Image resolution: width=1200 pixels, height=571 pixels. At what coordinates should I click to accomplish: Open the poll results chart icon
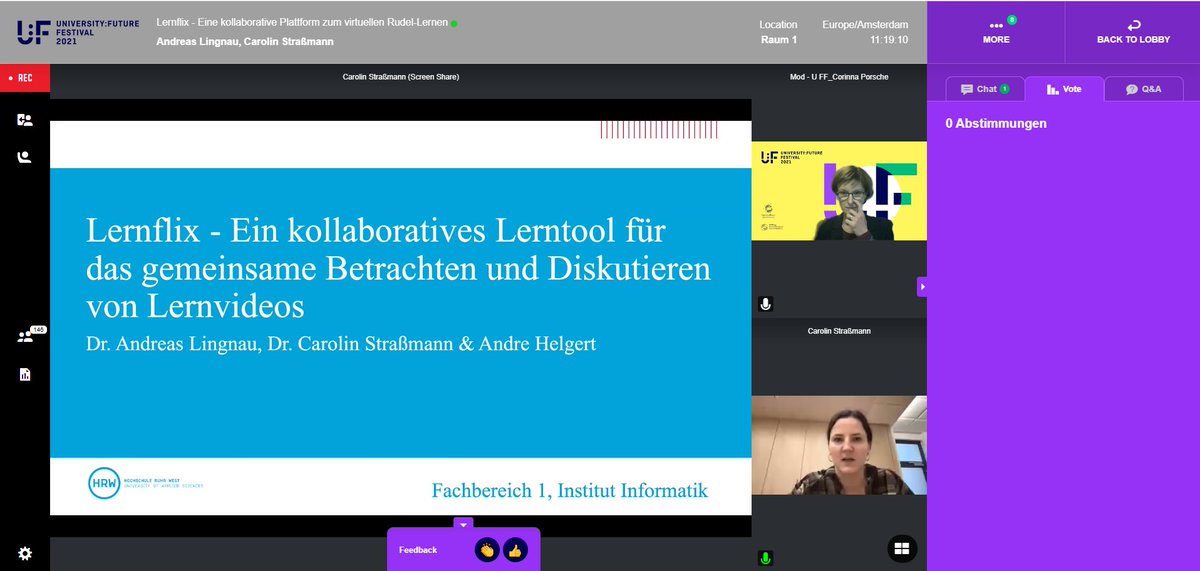(x=25, y=374)
